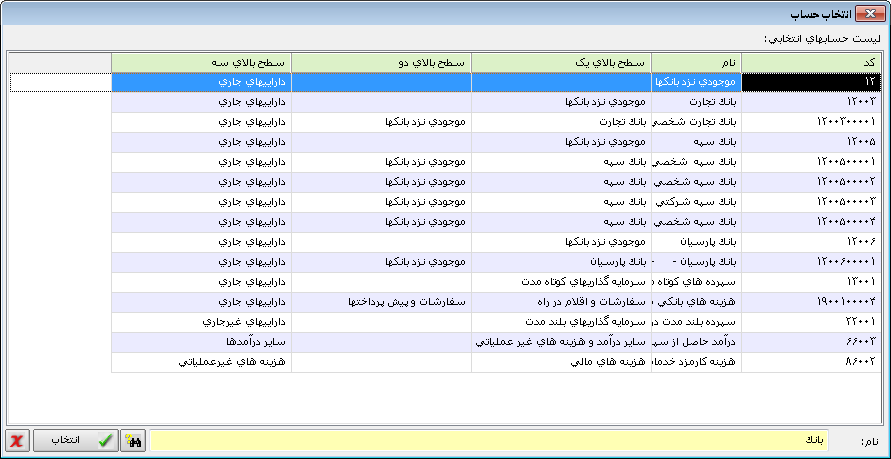Select code ۱۲۰۰۳ row

[811, 102]
